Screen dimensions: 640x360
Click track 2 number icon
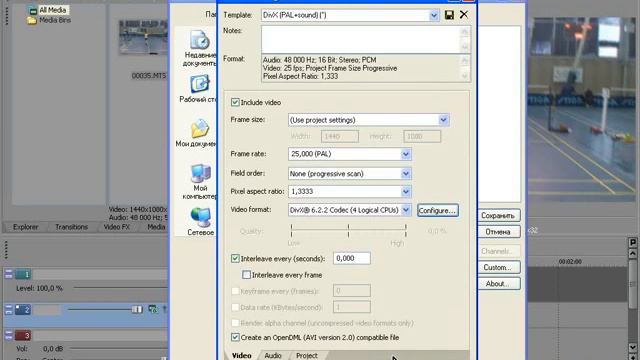(23, 310)
